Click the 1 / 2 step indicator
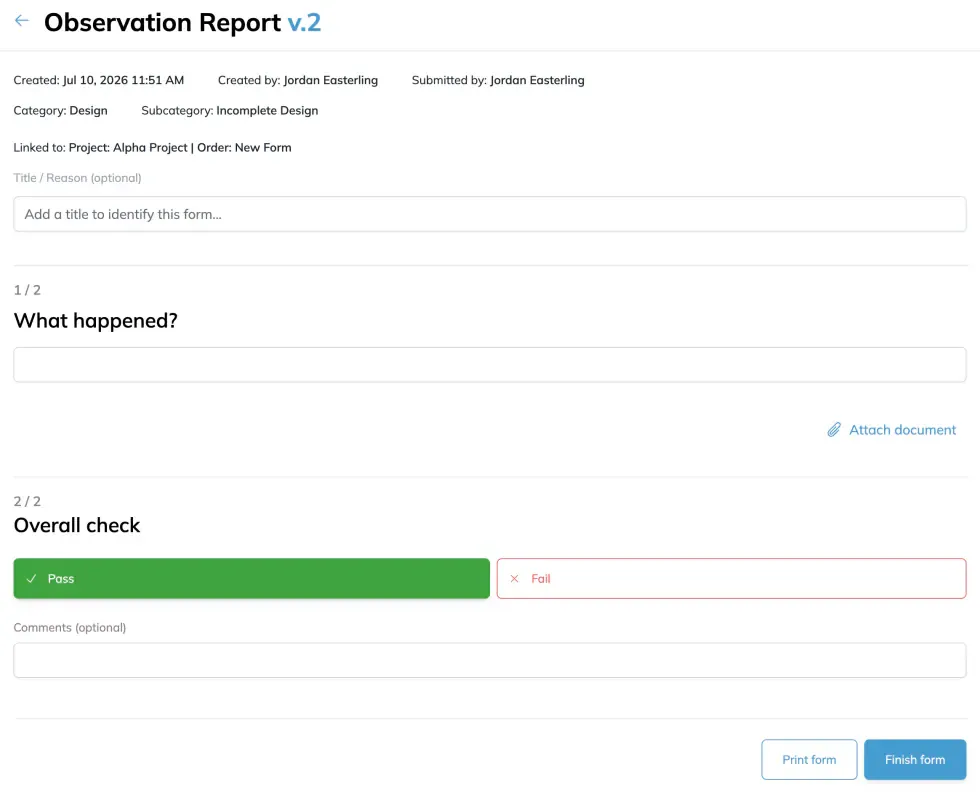Viewport: 980px width, 800px height. click(x=27, y=290)
